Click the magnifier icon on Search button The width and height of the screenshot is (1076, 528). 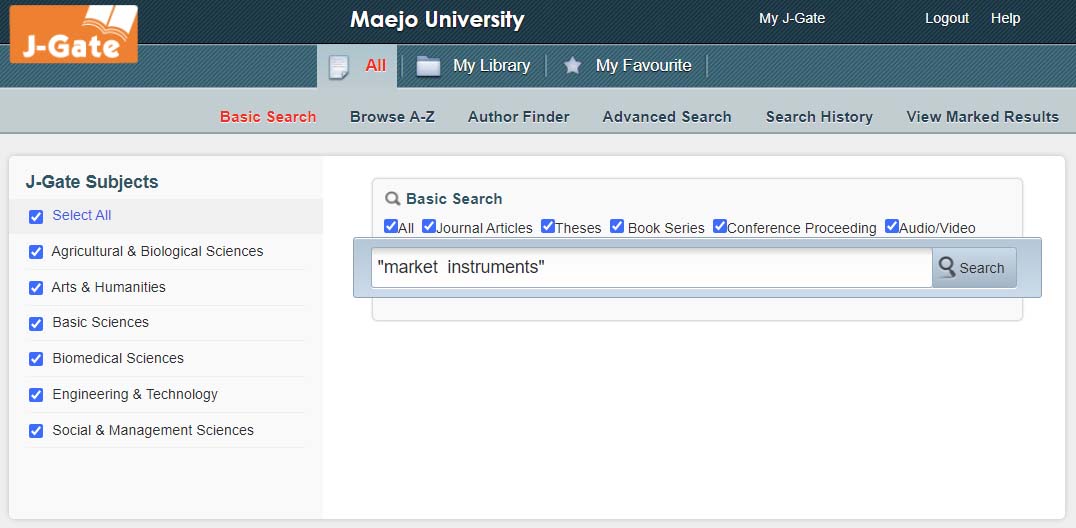click(x=946, y=267)
